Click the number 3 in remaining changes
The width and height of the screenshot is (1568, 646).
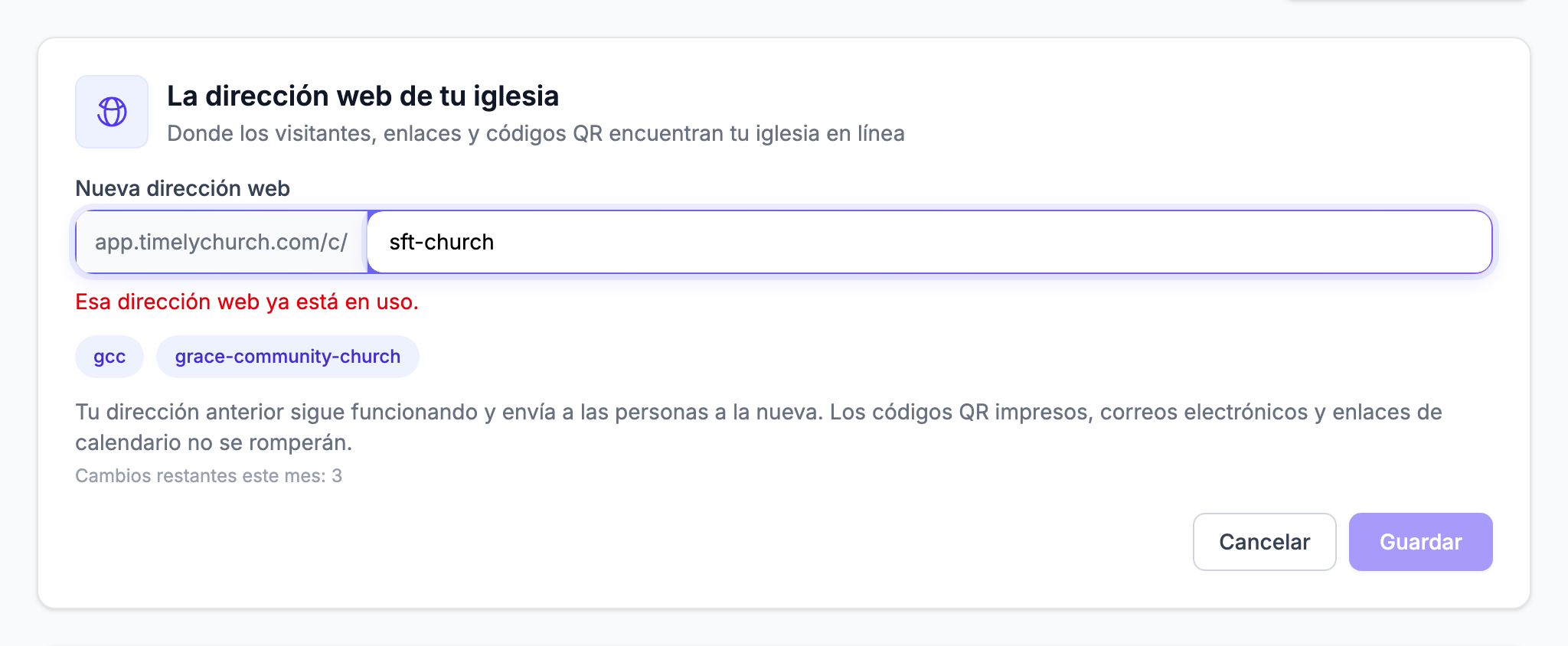coord(337,475)
